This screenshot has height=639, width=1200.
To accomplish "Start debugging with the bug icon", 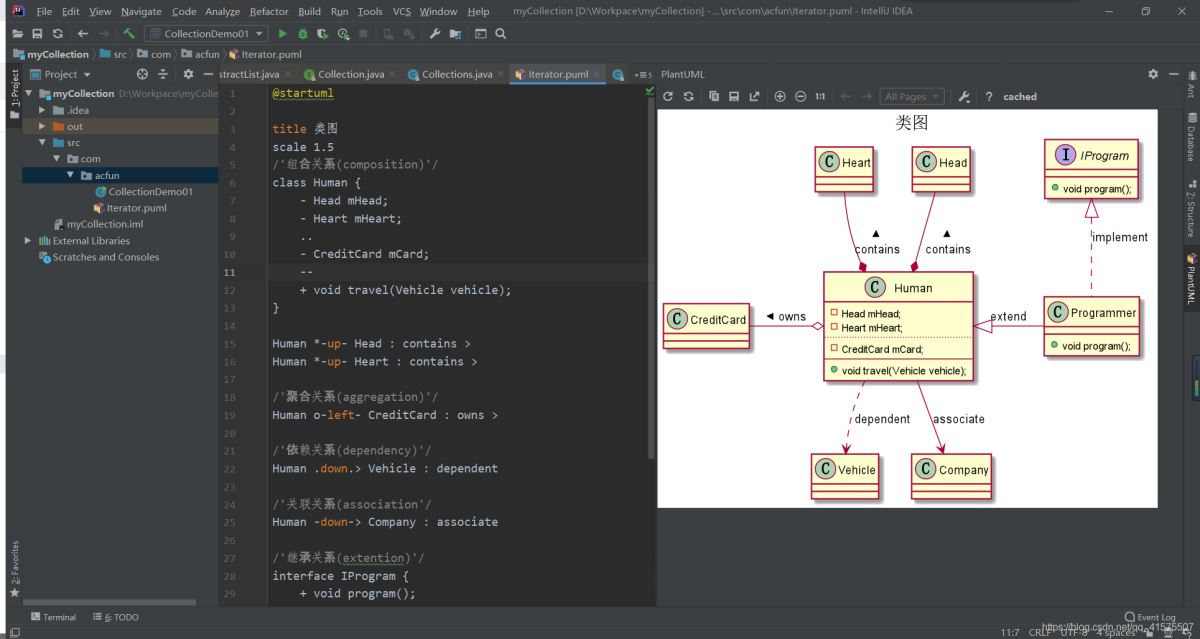I will (x=303, y=34).
